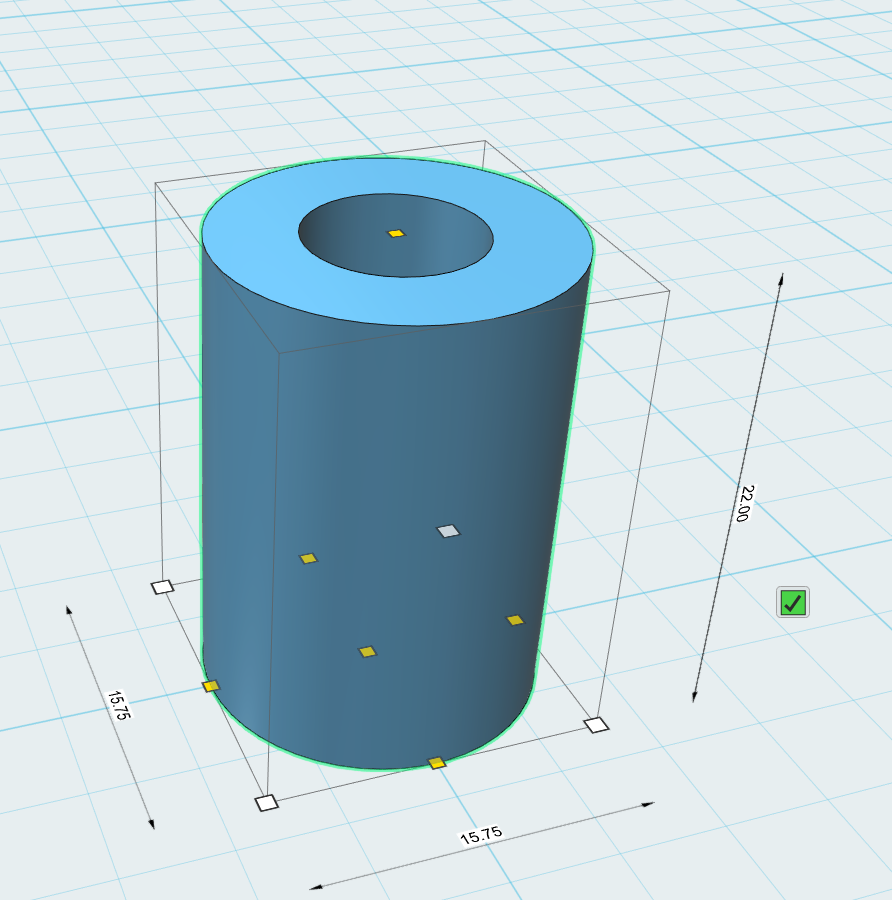Edit the 22.00 height dimension value
Screen dimensions: 892x900
coord(745,503)
